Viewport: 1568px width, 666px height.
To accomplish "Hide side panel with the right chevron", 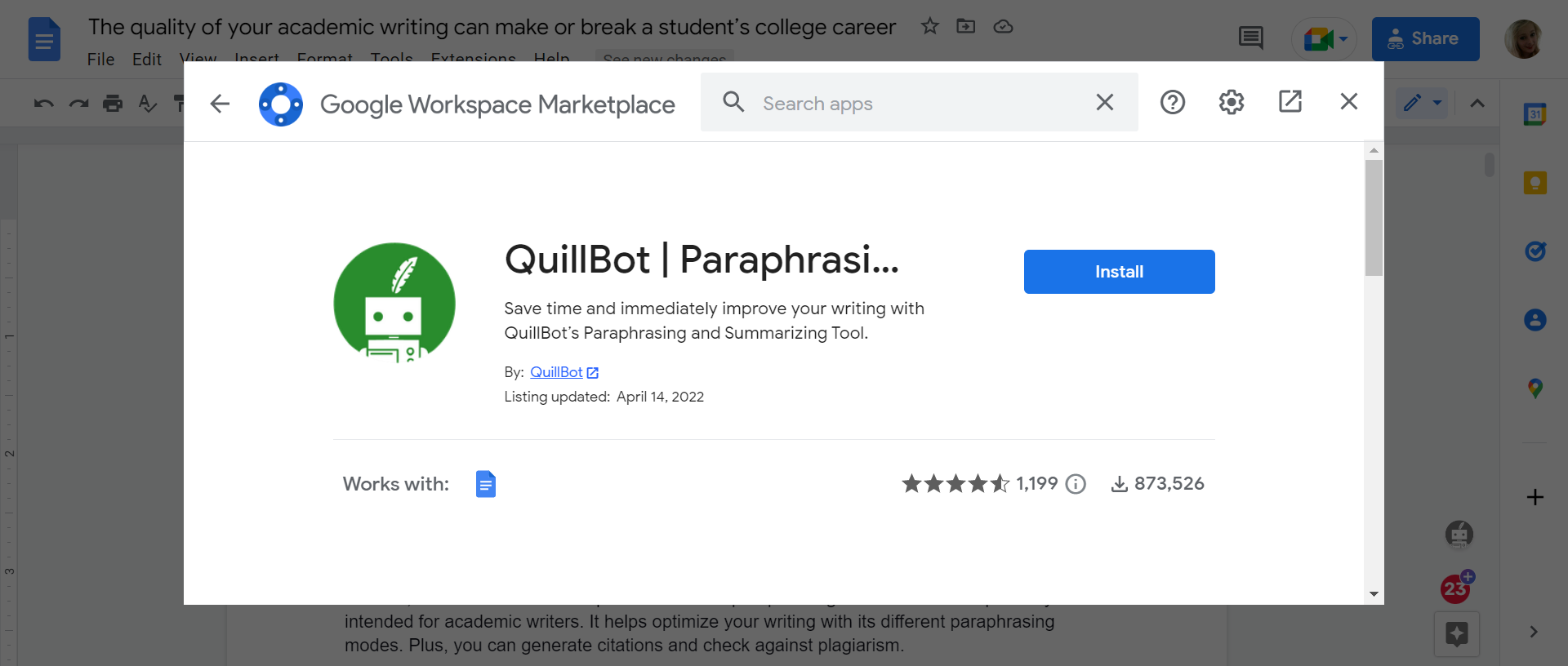I will (x=1534, y=631).
